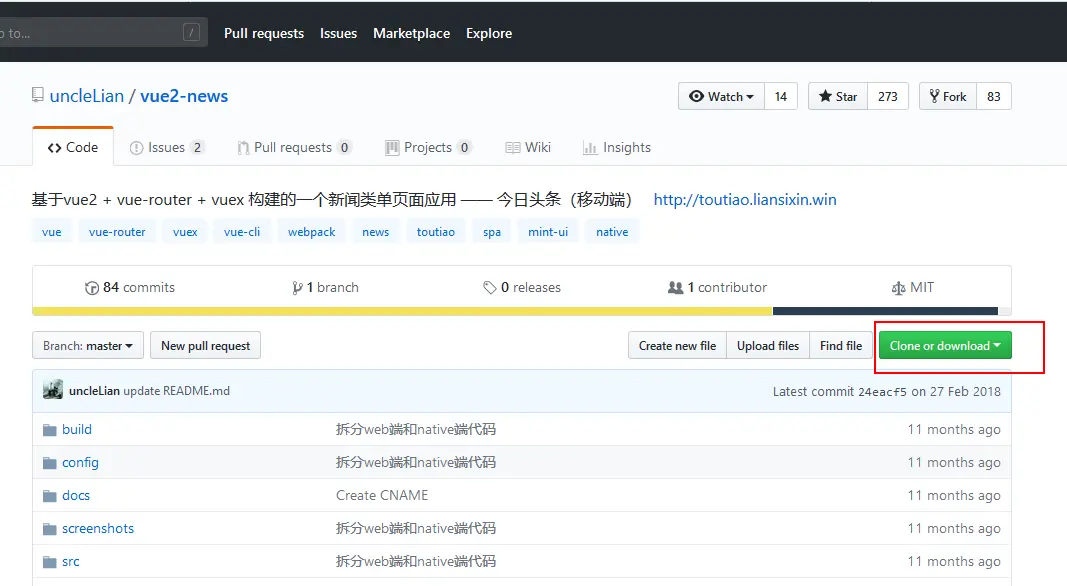1067x586 pixels.
Task: Click the contributors people icon
Action: (x=675, y=288)
